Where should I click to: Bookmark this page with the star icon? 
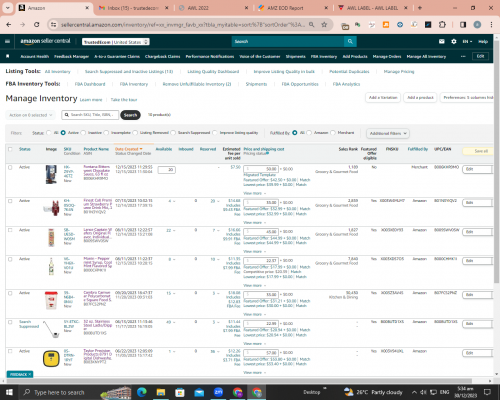pyautogui.click(x=324, y=24)
